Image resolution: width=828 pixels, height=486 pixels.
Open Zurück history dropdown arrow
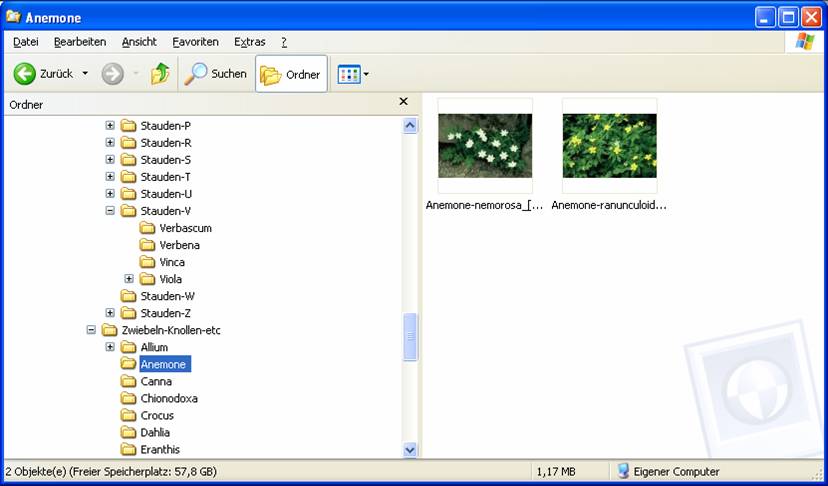point(85,74)
